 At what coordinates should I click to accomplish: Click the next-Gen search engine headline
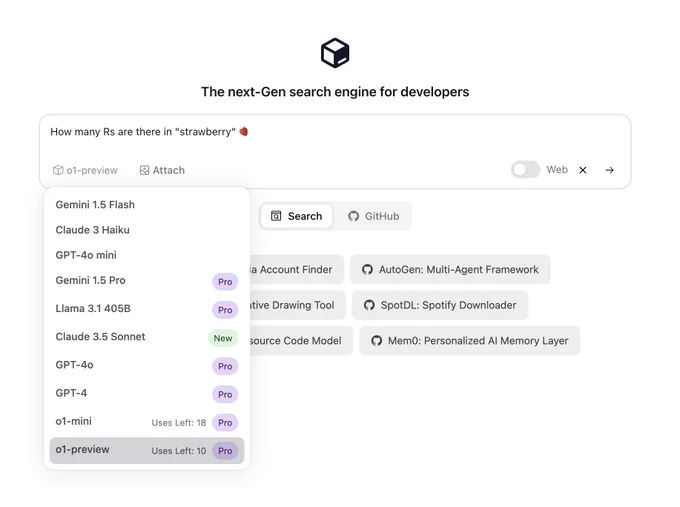[335, 92]
